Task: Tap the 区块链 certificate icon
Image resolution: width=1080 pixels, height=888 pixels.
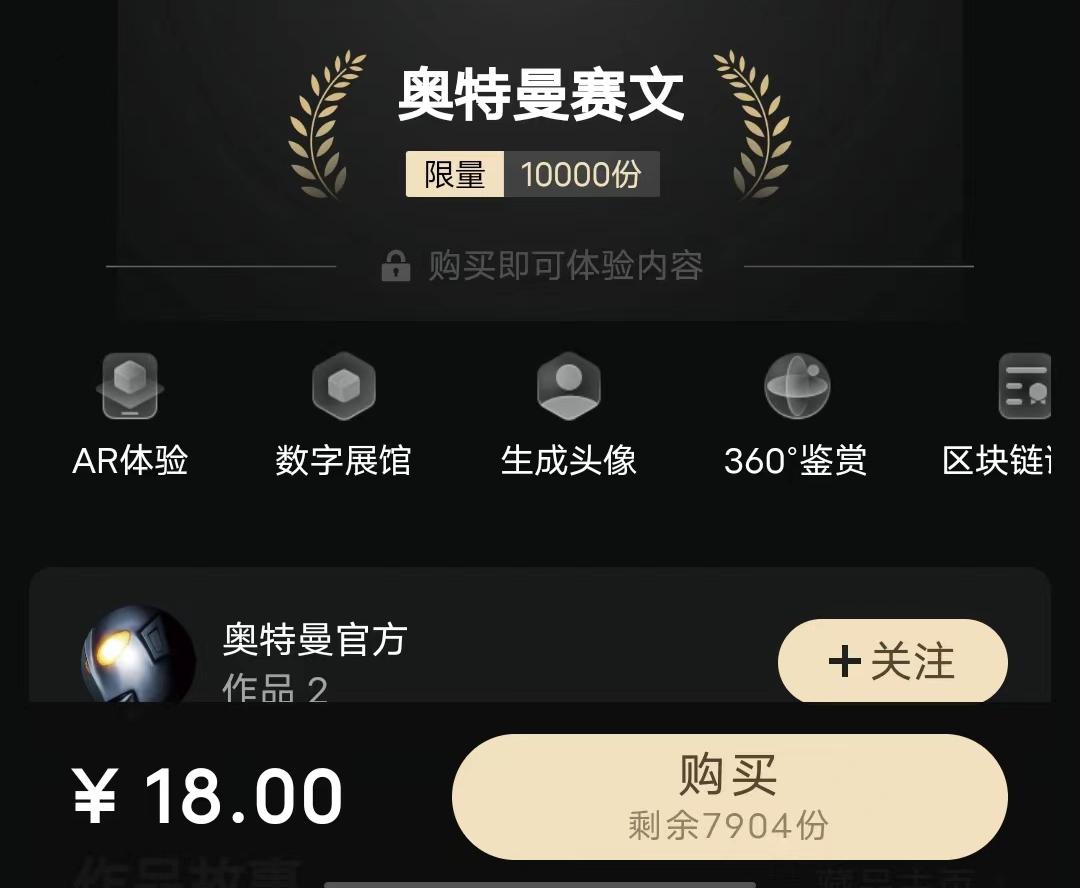Action: (x=1024, y=386)
